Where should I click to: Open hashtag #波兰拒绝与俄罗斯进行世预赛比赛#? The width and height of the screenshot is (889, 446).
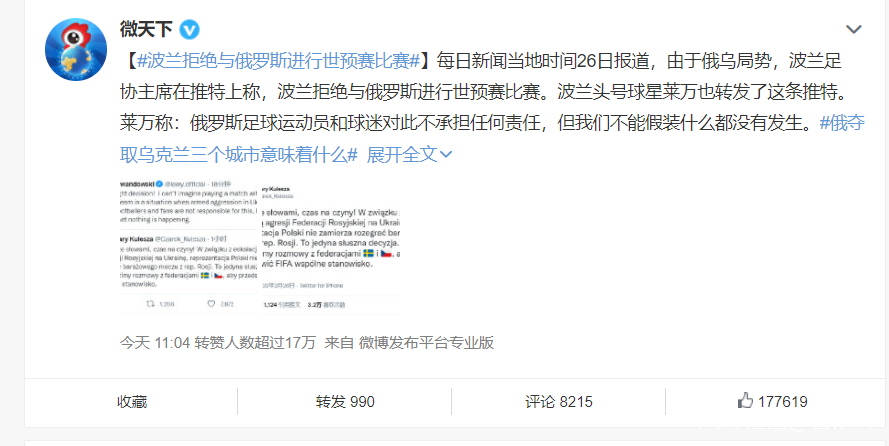point(278,61)
